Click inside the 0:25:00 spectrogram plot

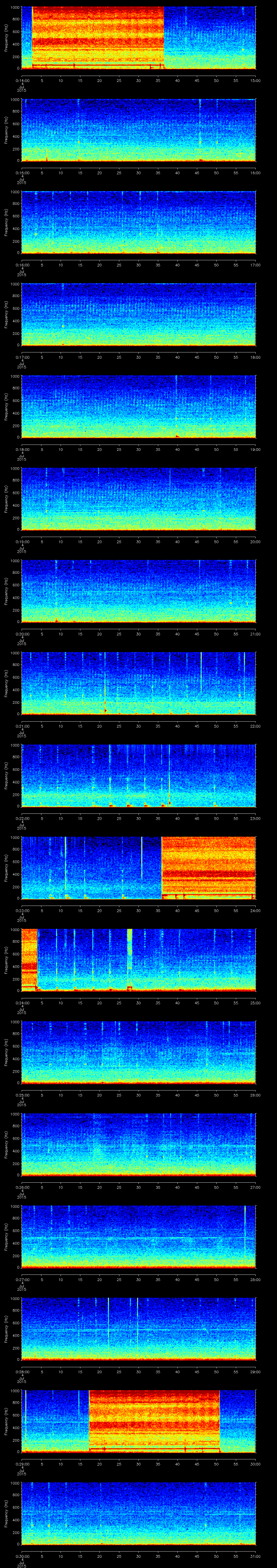tap(139, 1052)
